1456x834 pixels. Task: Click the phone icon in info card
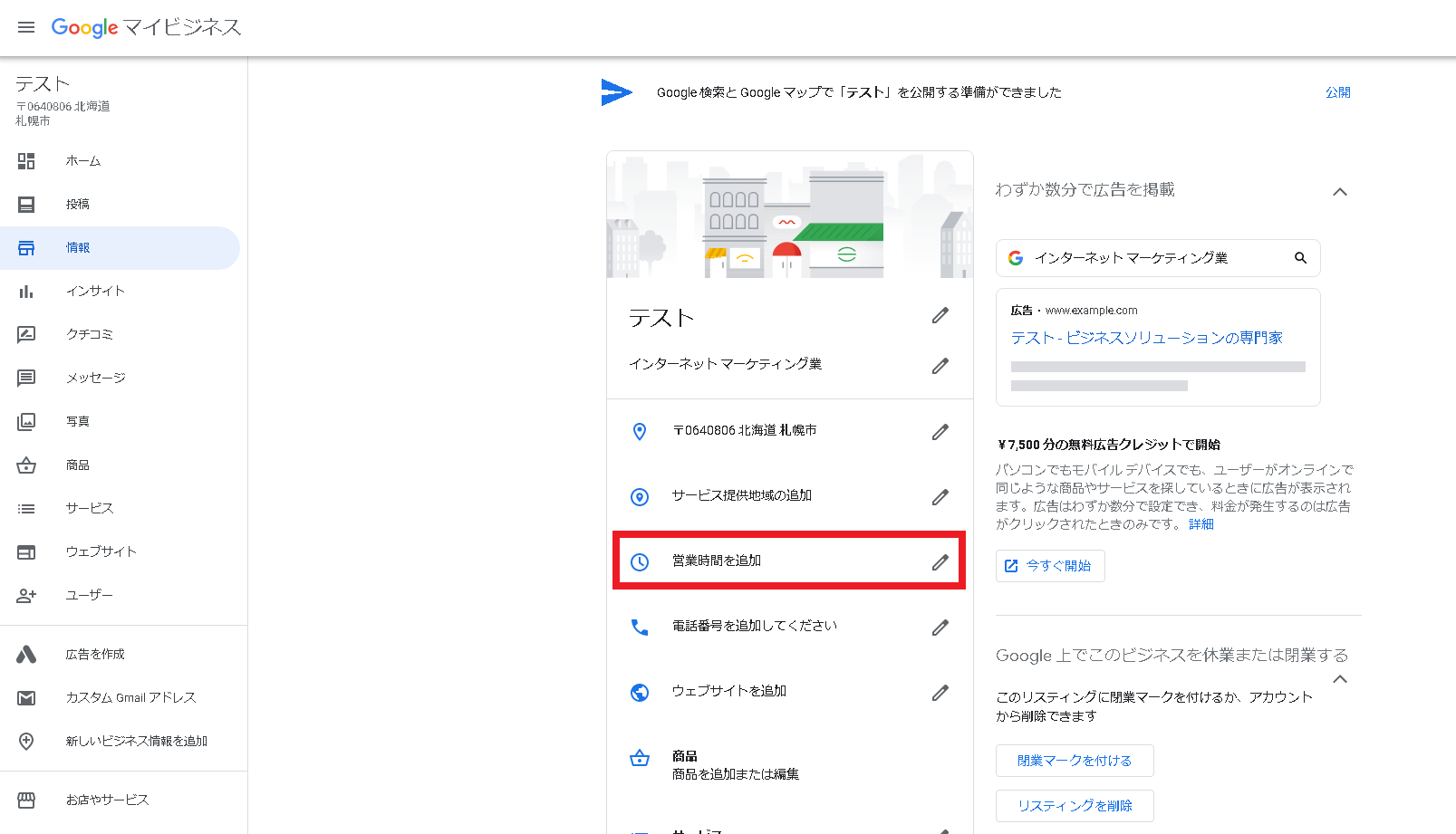click(640, 628)
